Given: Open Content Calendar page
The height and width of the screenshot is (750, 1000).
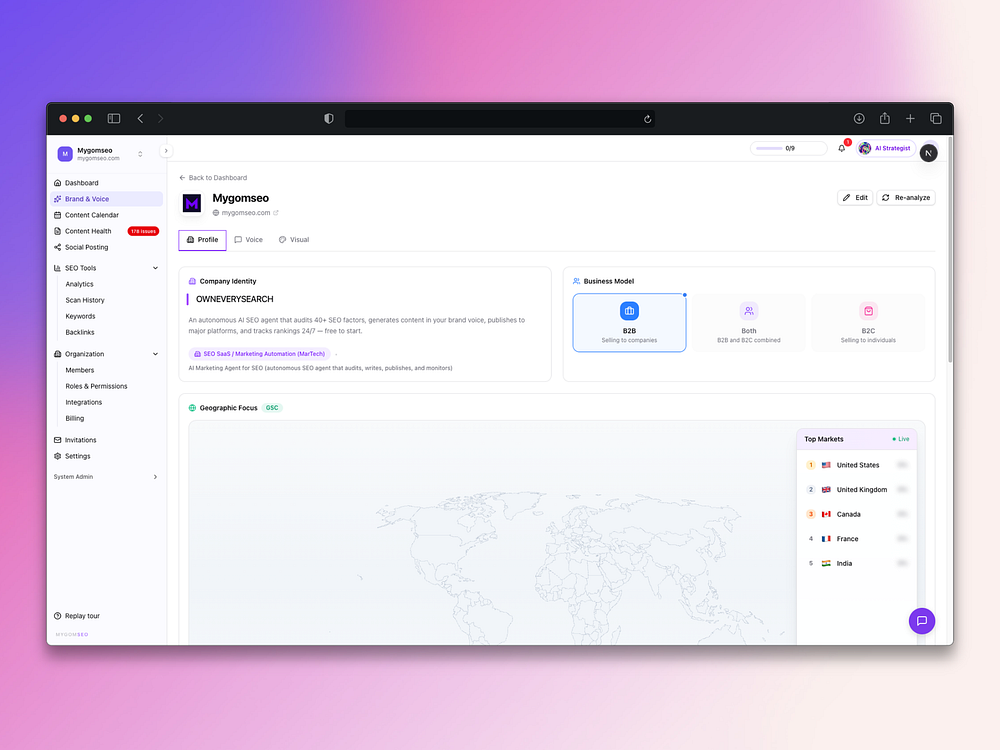Looking at the screenshot, I should tap(107, 215).
